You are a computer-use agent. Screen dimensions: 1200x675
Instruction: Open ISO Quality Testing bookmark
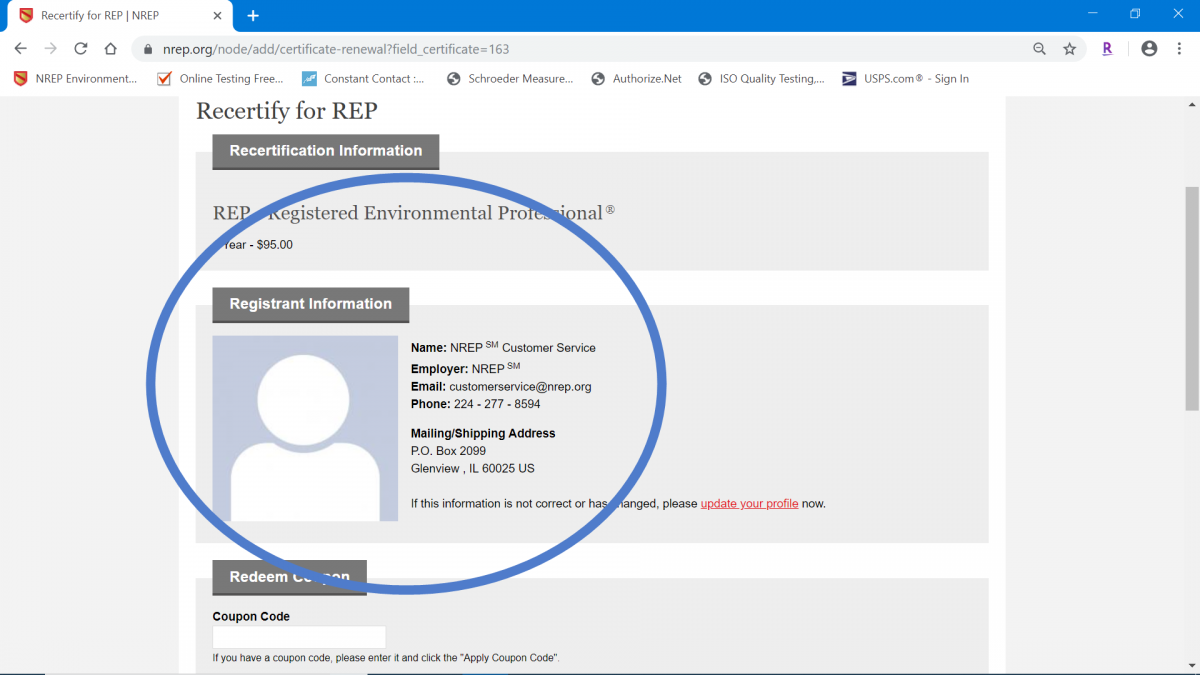[762, 79]
